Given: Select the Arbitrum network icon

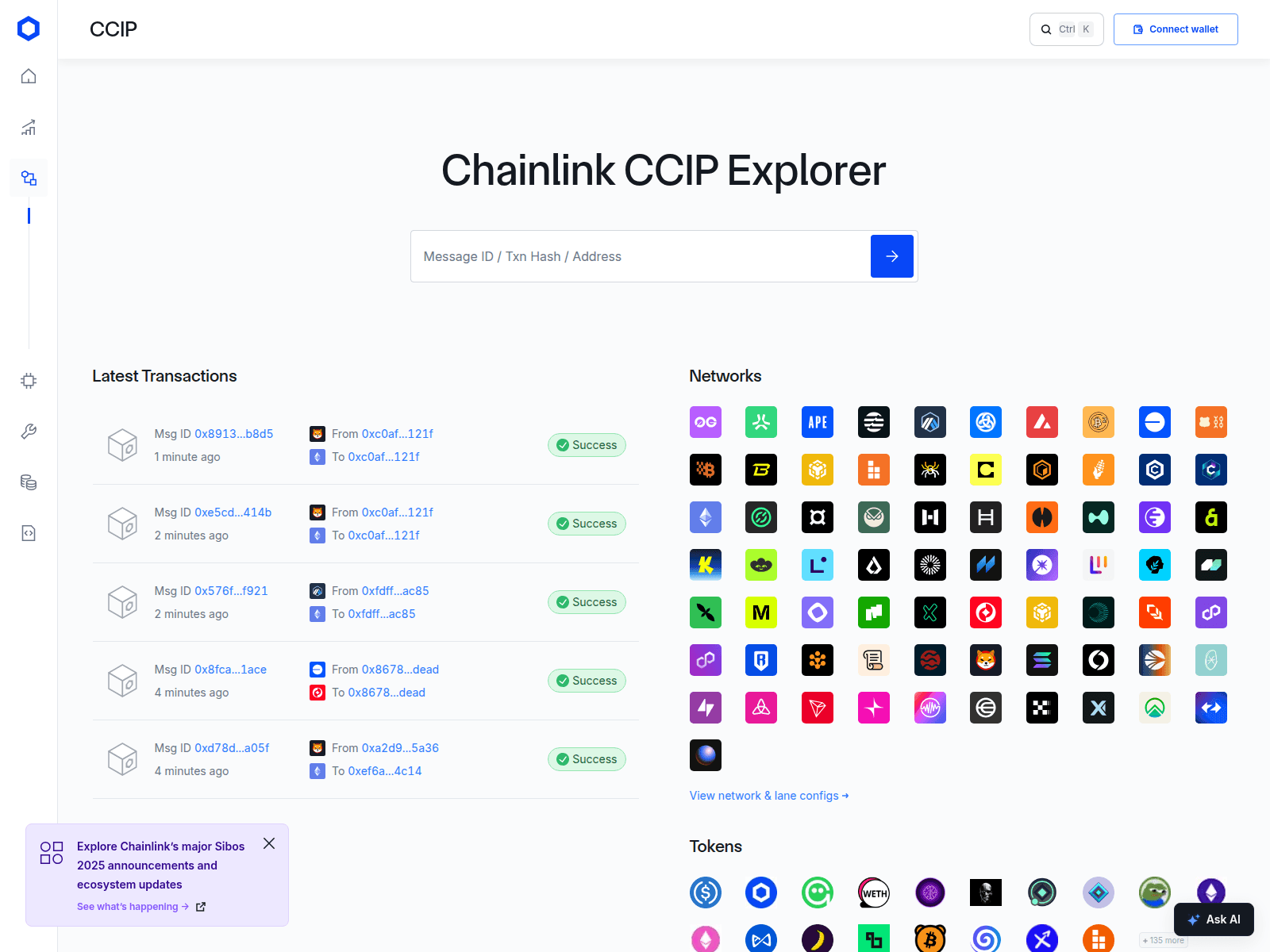Looking at the screenshot, I should click(x=929, y=422).
